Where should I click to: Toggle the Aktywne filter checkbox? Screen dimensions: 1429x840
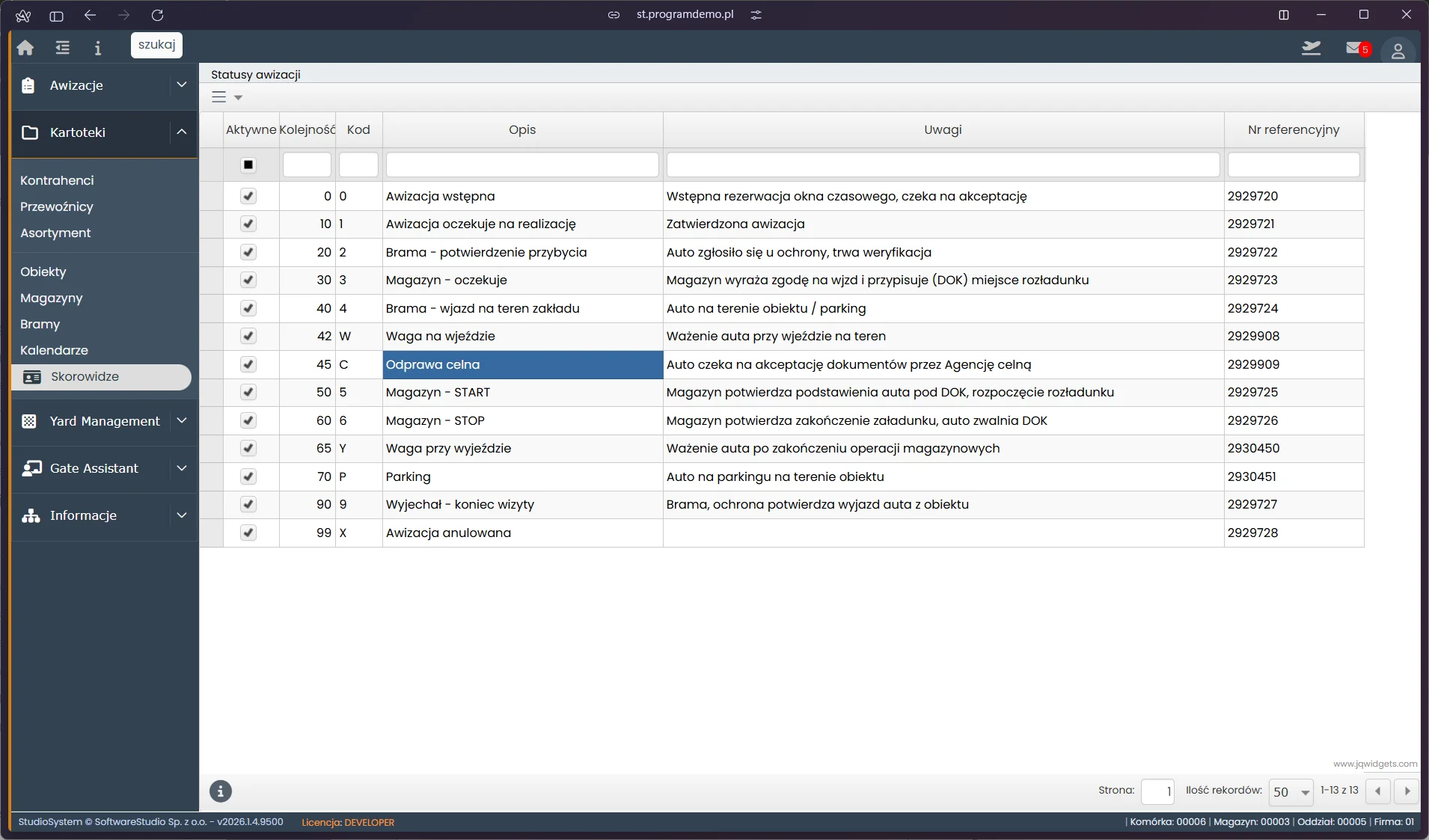click(x=248, y=165)
